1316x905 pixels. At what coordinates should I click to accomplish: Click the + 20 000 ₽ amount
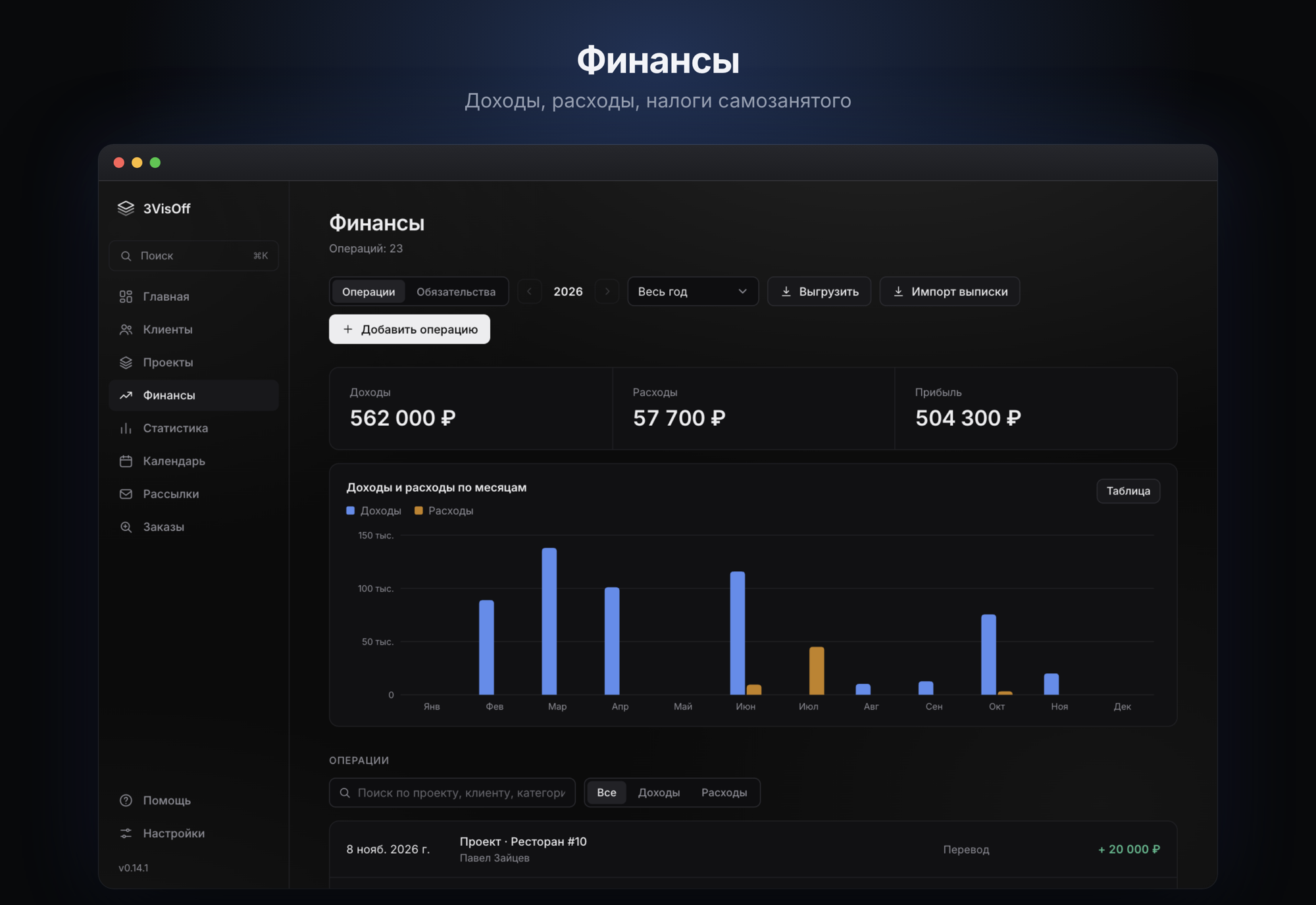(x=1128, y=850)
